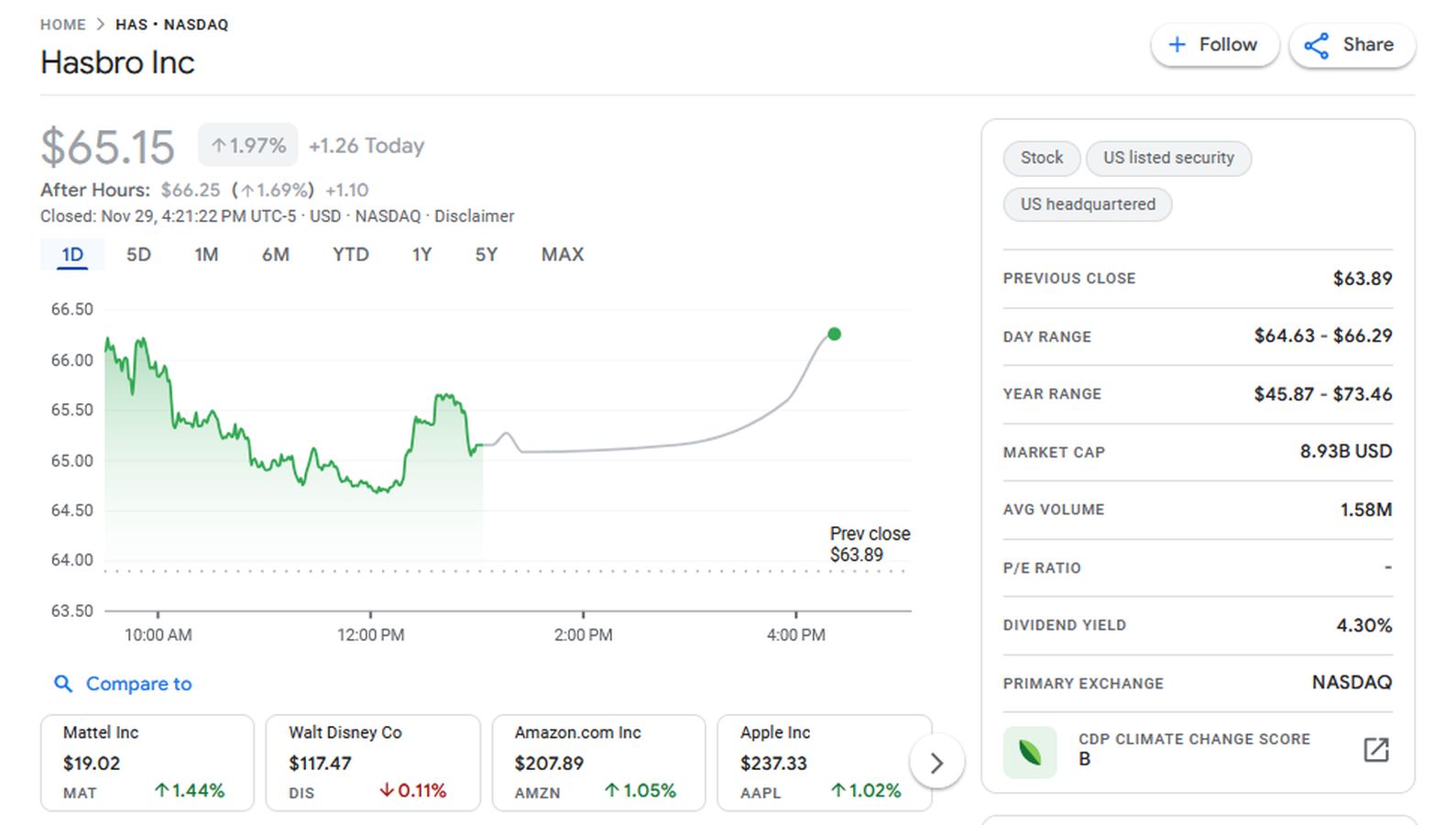Click the green leaf CDP icon
Image resolution: width=1456 pixels, height=825 pixels.
click(x=1030, y=753)
